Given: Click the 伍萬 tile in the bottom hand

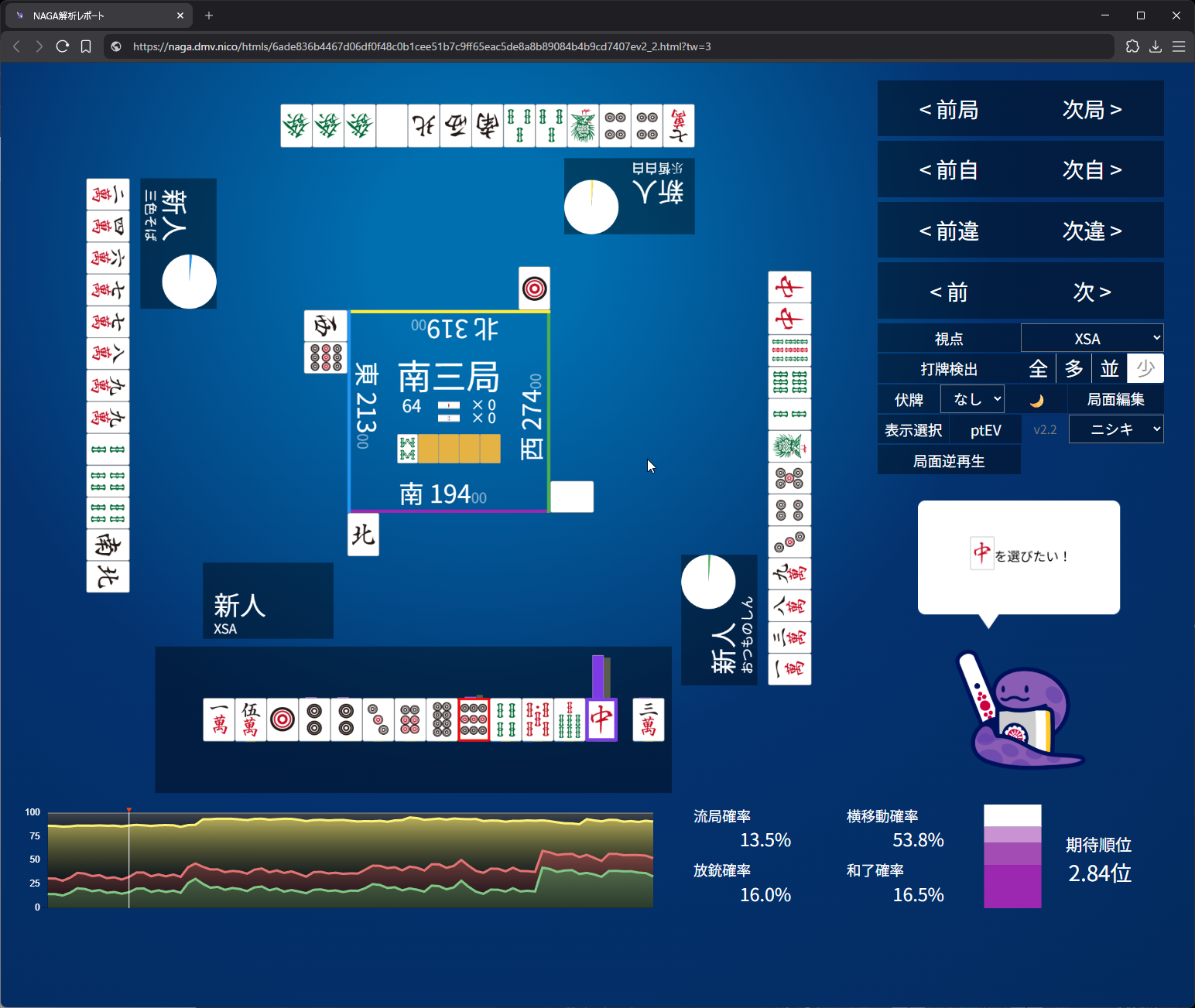Looking at the screenshot, I should tap(251, 719).
